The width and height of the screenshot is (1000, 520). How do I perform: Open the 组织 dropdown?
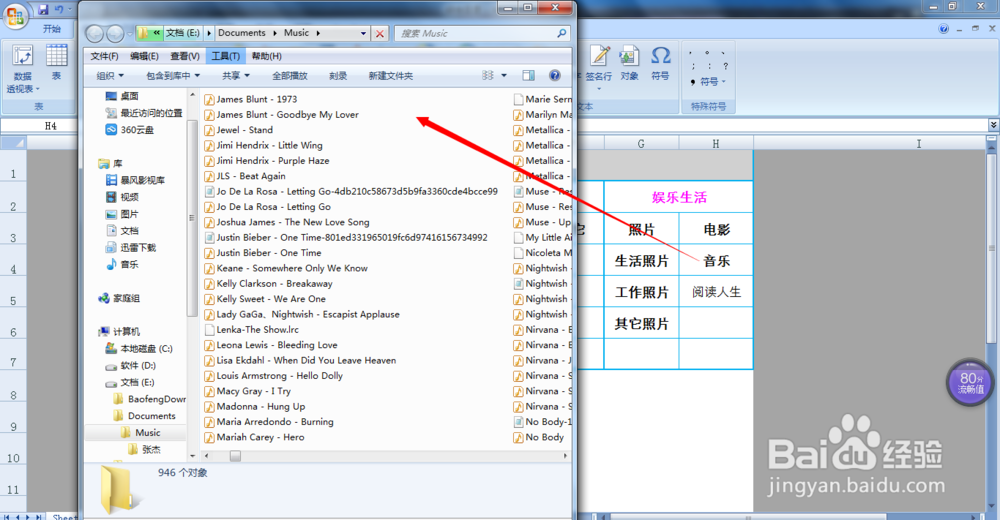coord(110,75)
